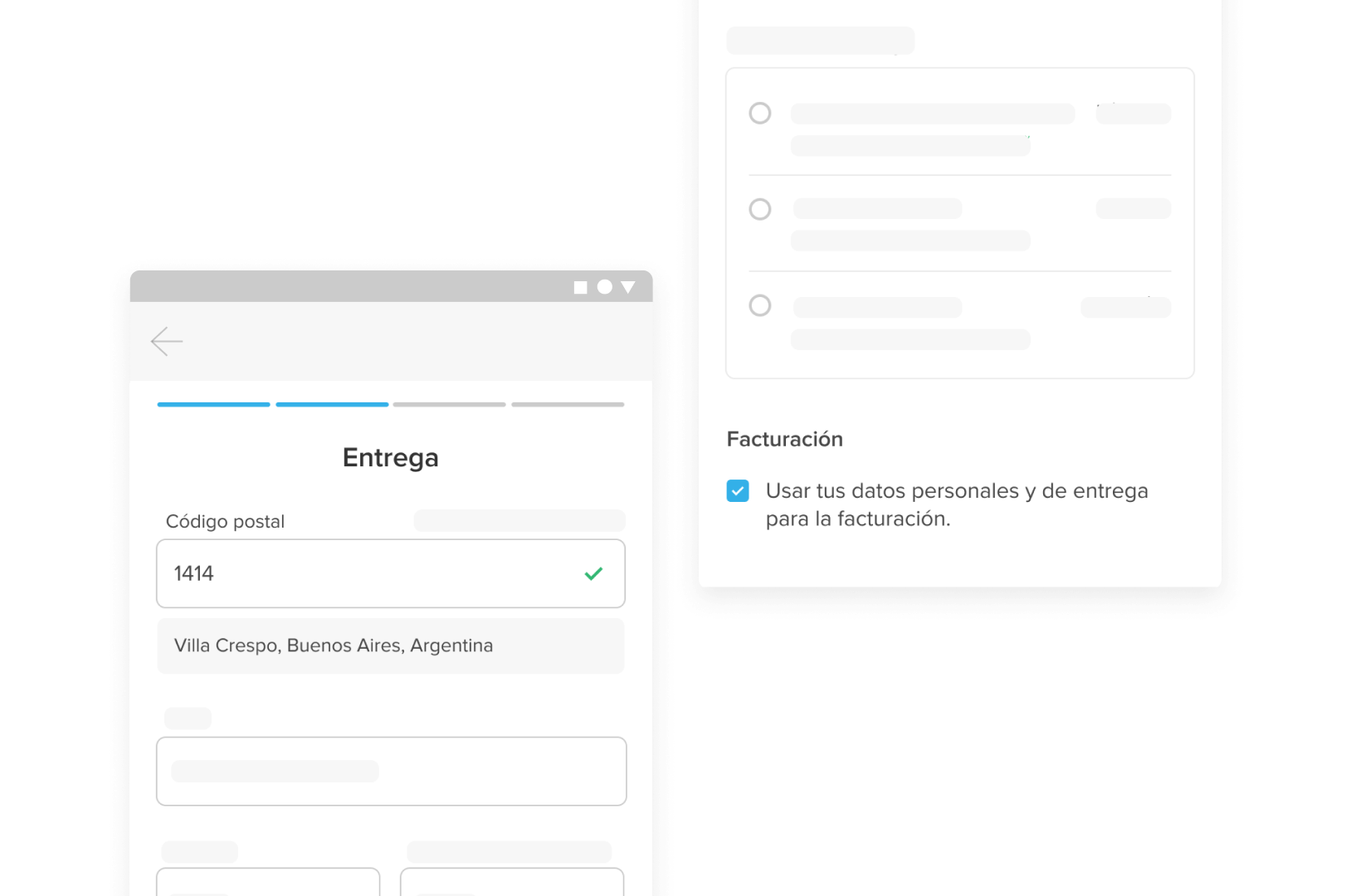This screenshot has height=896, width=1351.
Task: Select the second shipping option radio button
Action: (x=760, y=209)
